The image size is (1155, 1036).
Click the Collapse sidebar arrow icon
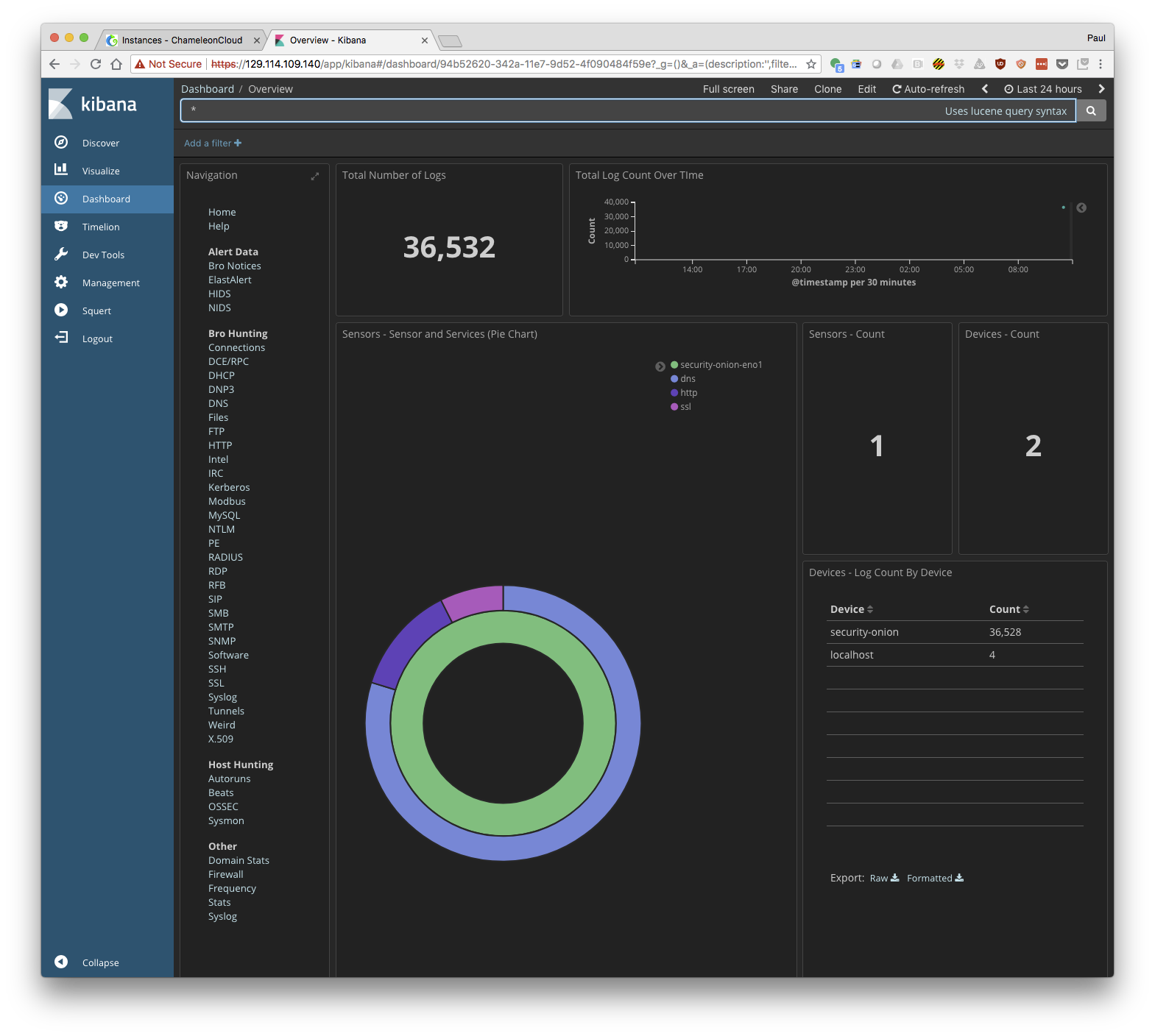tap(61, 962)
